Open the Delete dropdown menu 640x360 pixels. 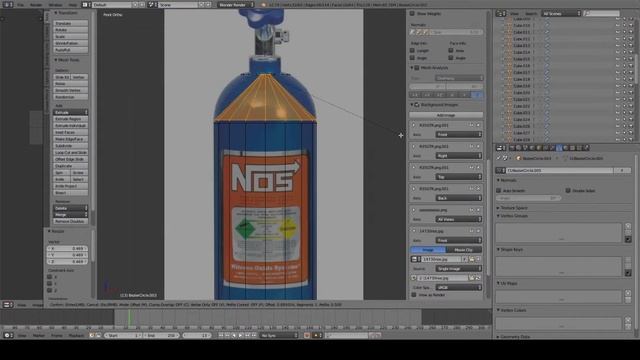(x=71, y=208)
